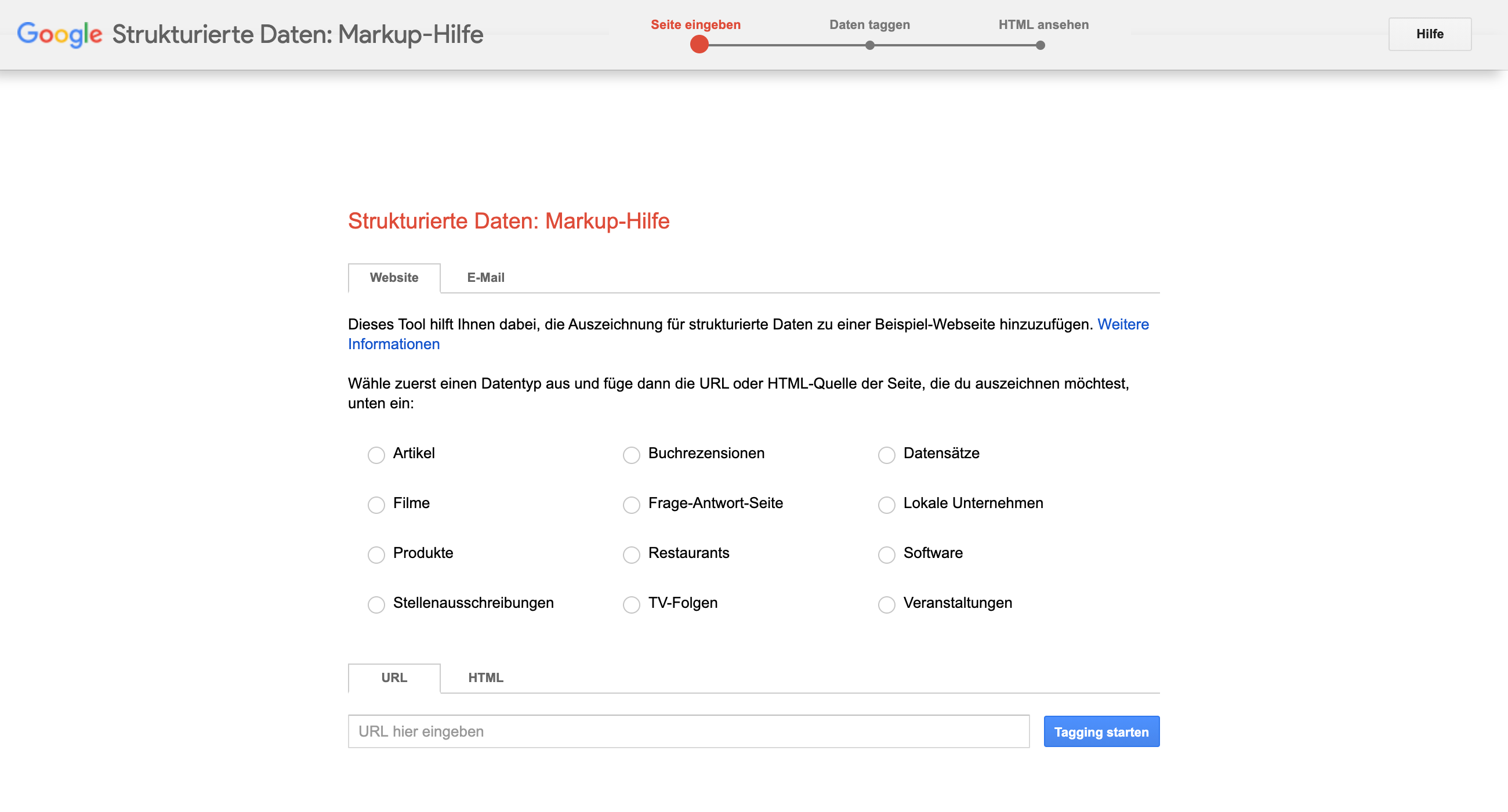Select Lokale Unternehmen radio button
The image size is (1508, 812).
point(886,505)
